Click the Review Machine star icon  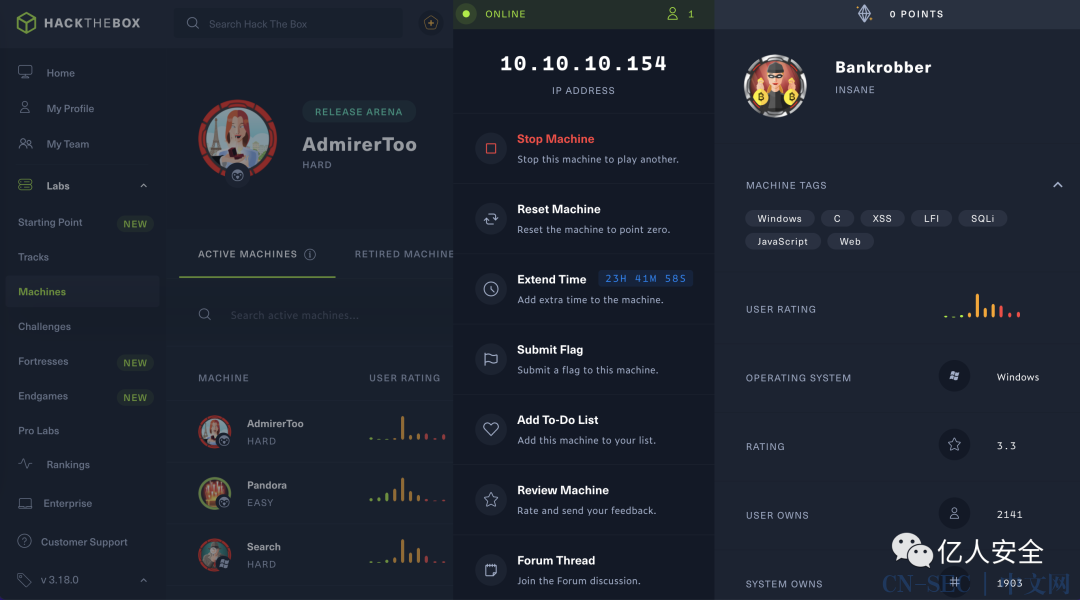pyautogui.click(x=491, y=499)
